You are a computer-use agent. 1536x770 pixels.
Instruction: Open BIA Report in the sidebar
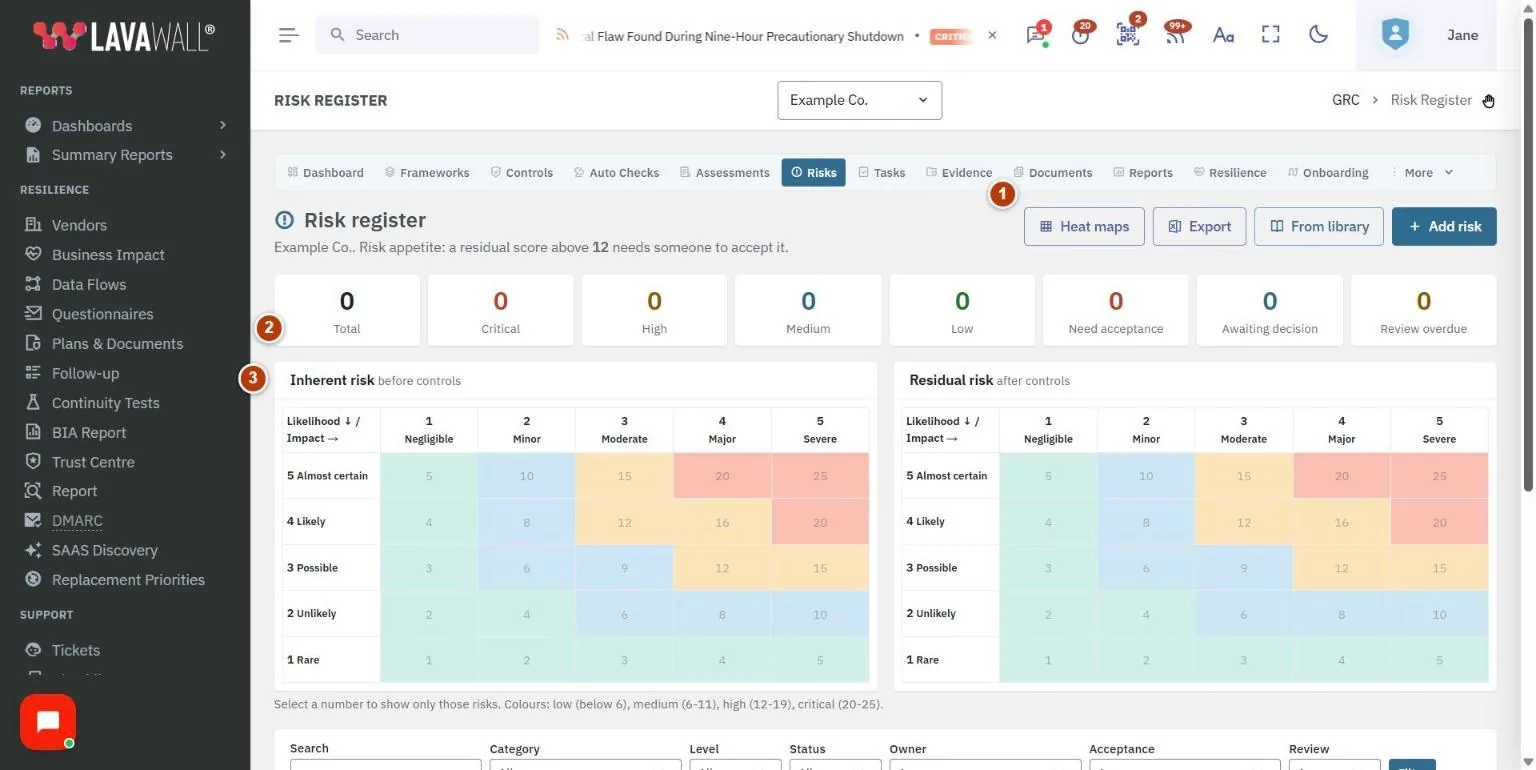[89, 432]
